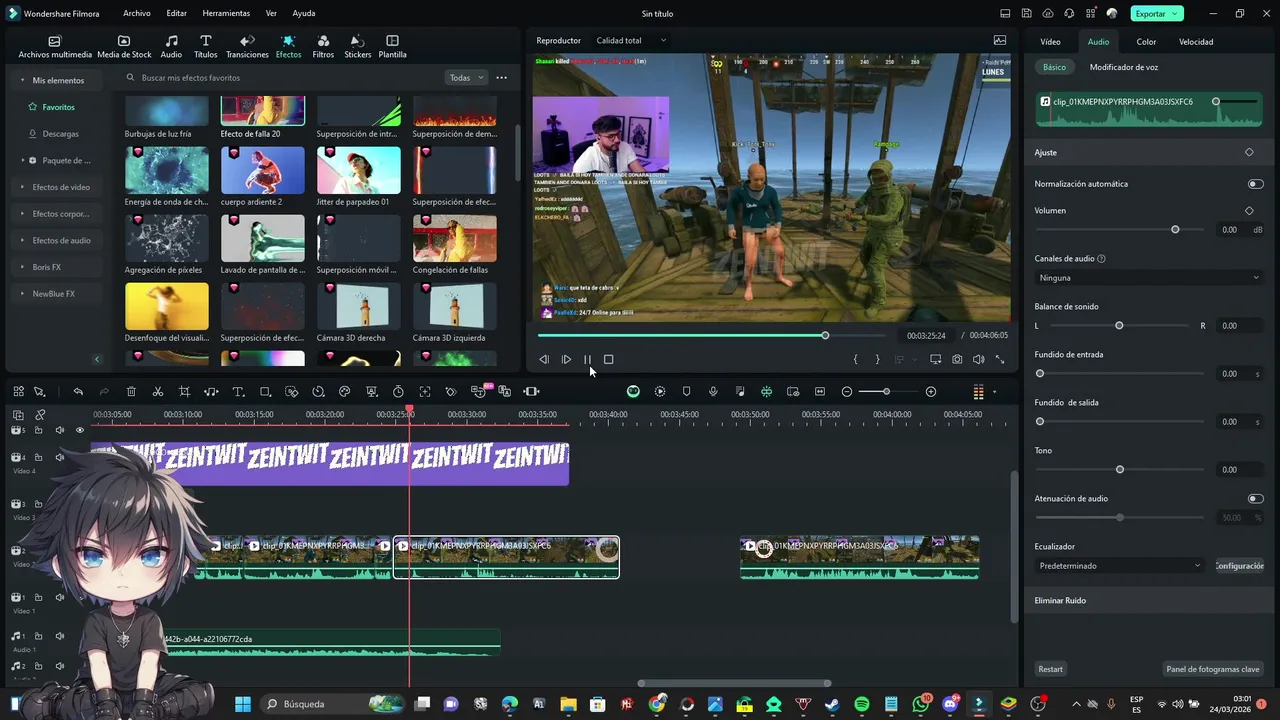Set the mark-in point
This screenshot has height=720, width=1280.
(x=855, y=360)
